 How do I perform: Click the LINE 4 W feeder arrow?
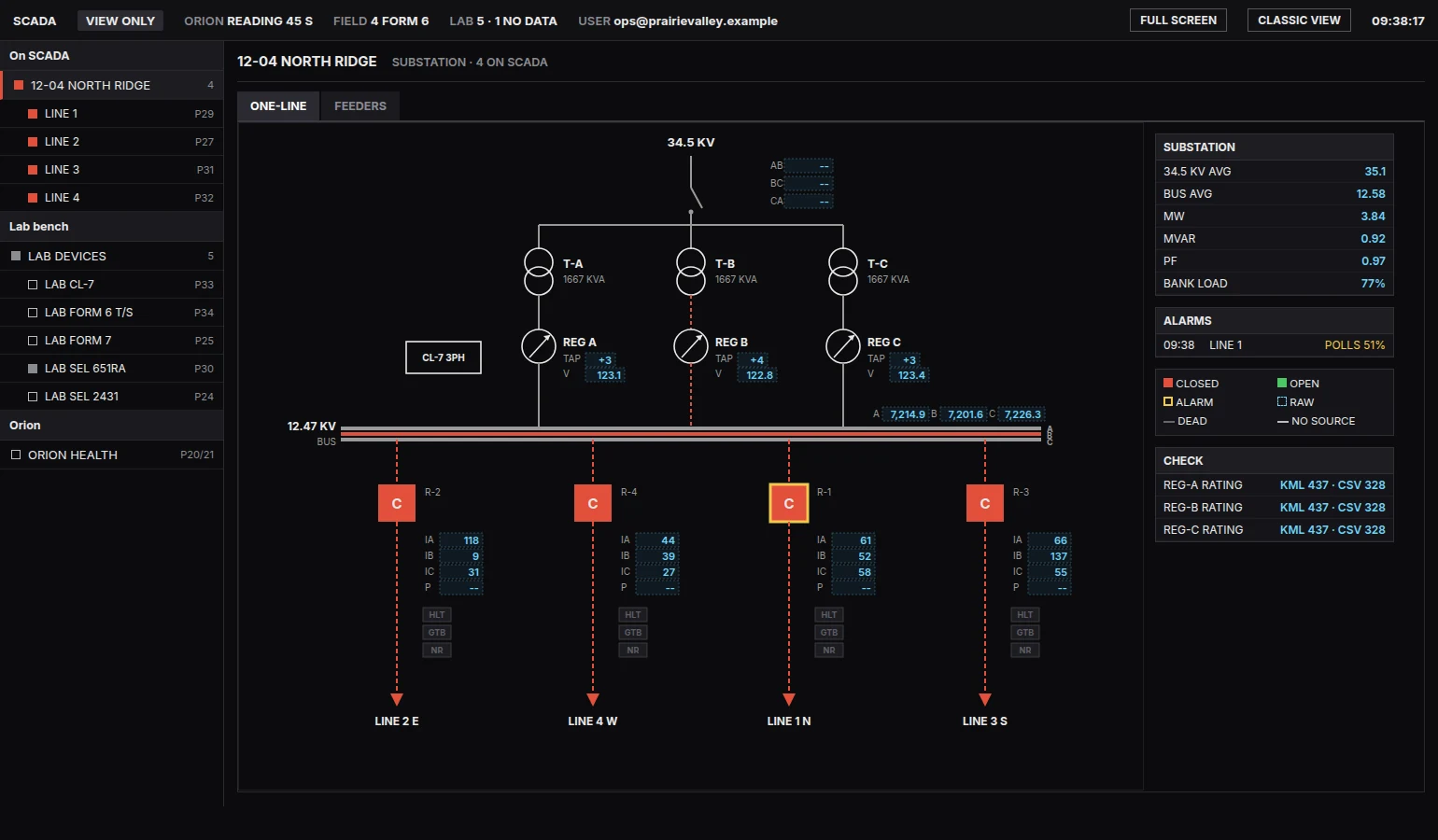point(593,699)
